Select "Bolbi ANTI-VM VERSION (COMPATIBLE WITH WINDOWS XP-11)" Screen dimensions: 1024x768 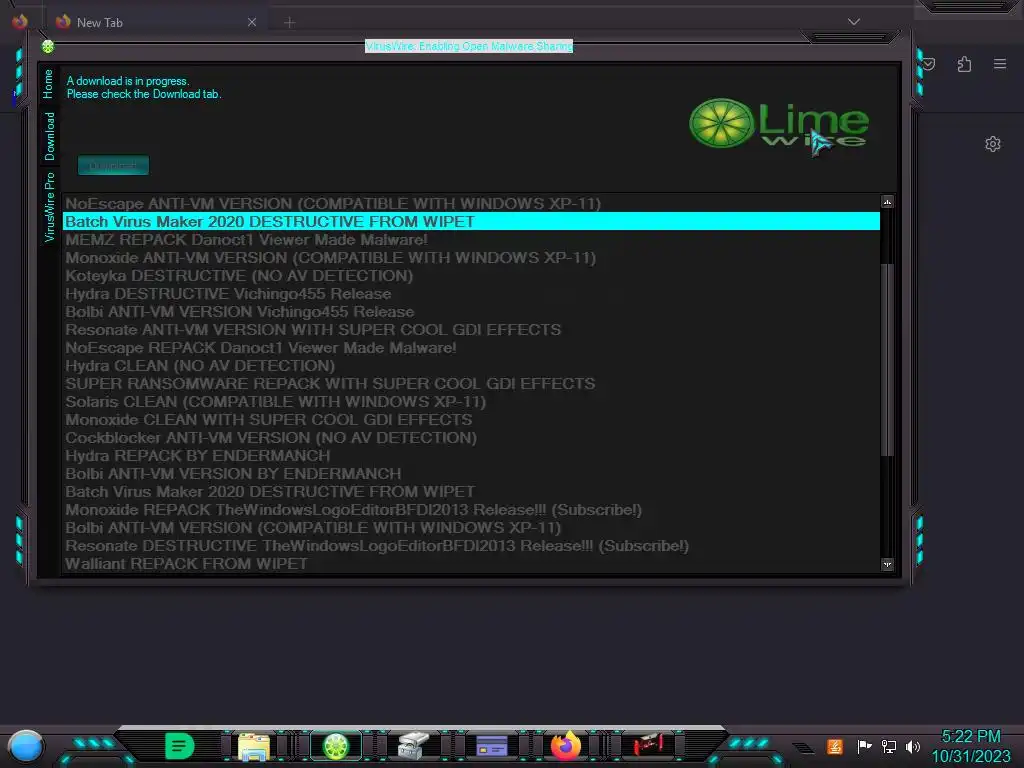pyautogui.click(x=472, y=528)
